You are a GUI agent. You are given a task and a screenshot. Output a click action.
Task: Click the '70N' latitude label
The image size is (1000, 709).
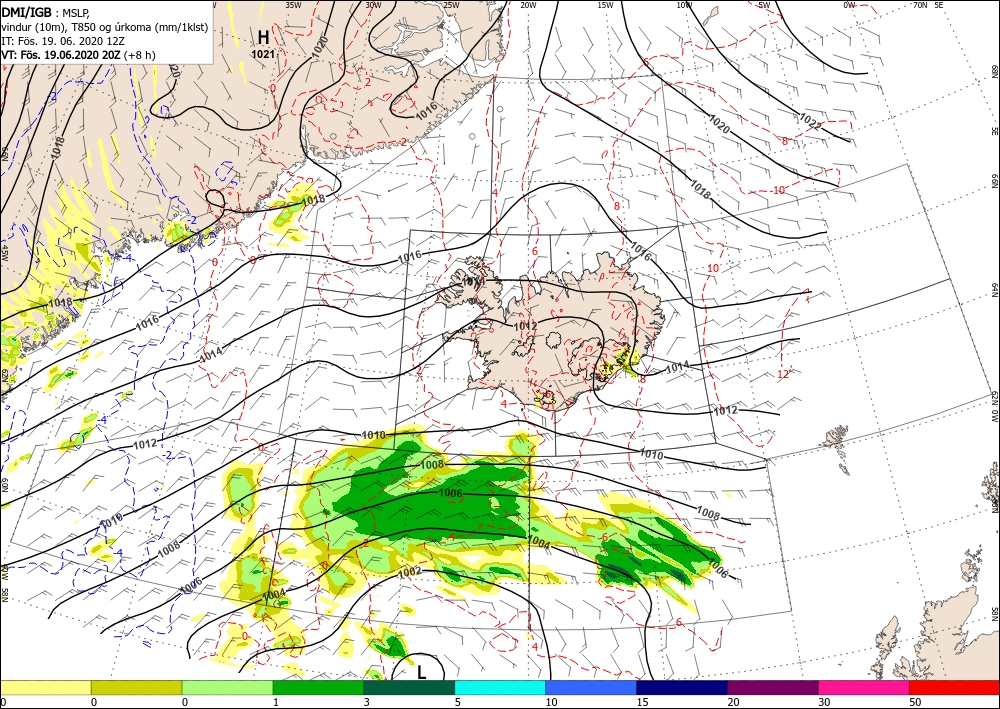pyautogui.click(x=920, y=5)
